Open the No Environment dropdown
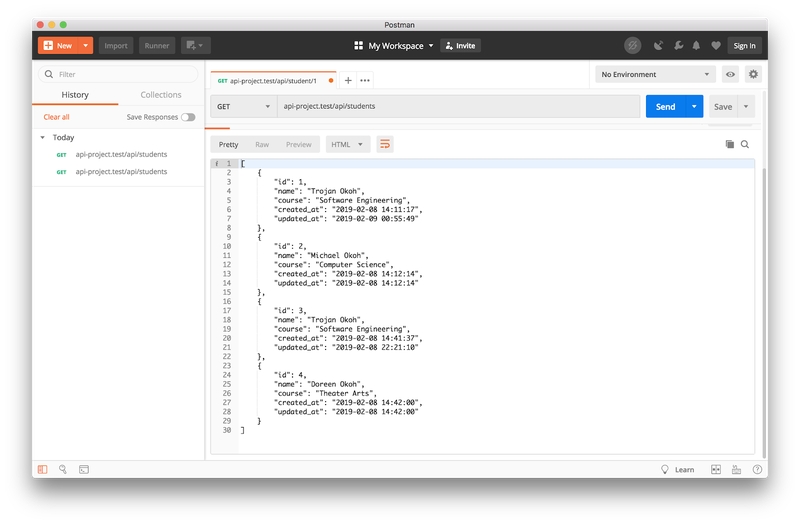This screenshot has height=524, width=800. (x=655, y=74)
